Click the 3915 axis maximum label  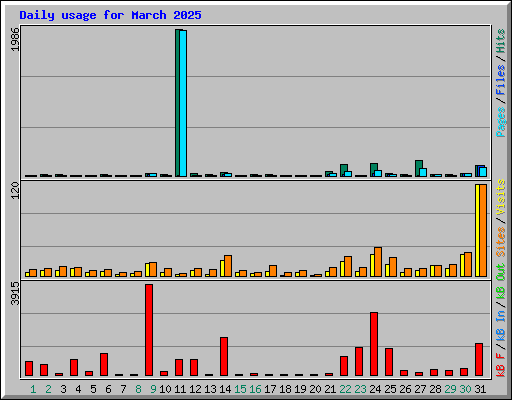[x=15, y=294]
